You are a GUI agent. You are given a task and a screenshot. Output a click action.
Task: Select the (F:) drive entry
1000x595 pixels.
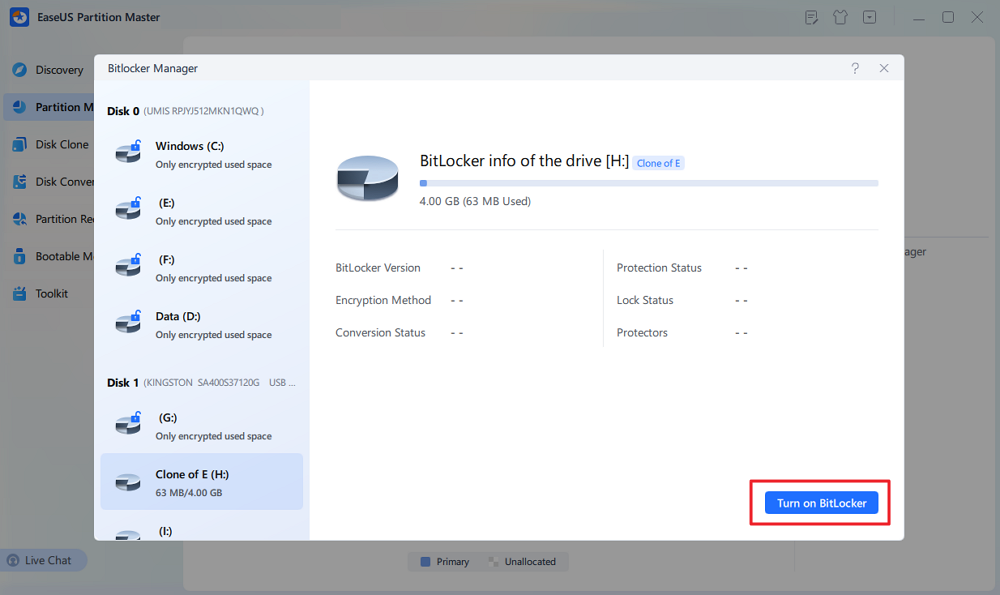pos(202,268)
